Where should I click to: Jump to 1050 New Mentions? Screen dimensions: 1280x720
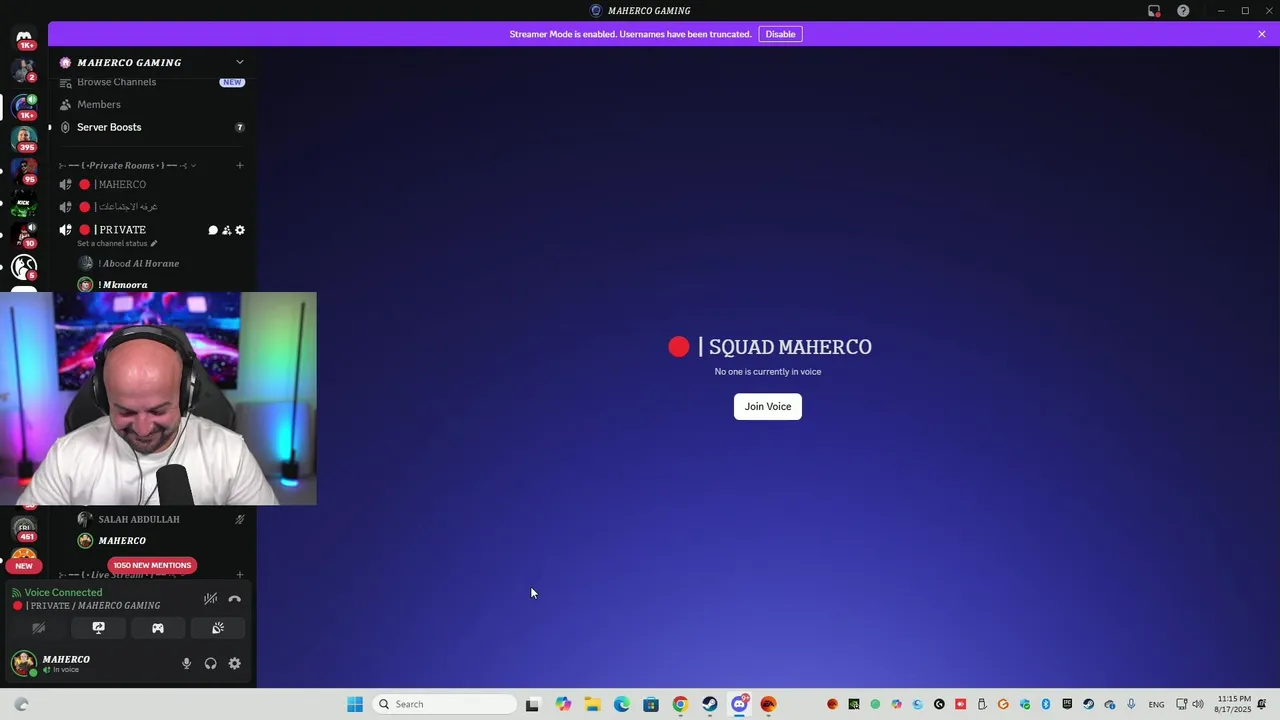pos(152,565)
